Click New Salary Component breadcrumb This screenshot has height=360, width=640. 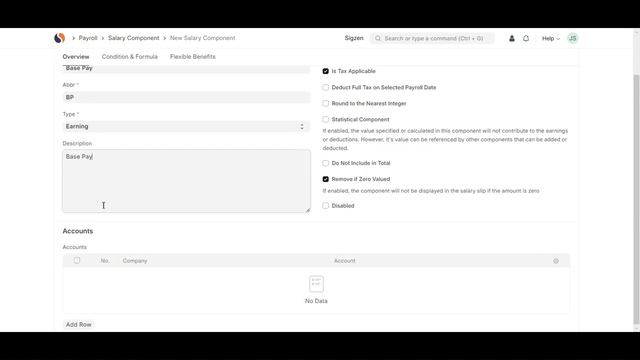point(202,38)
